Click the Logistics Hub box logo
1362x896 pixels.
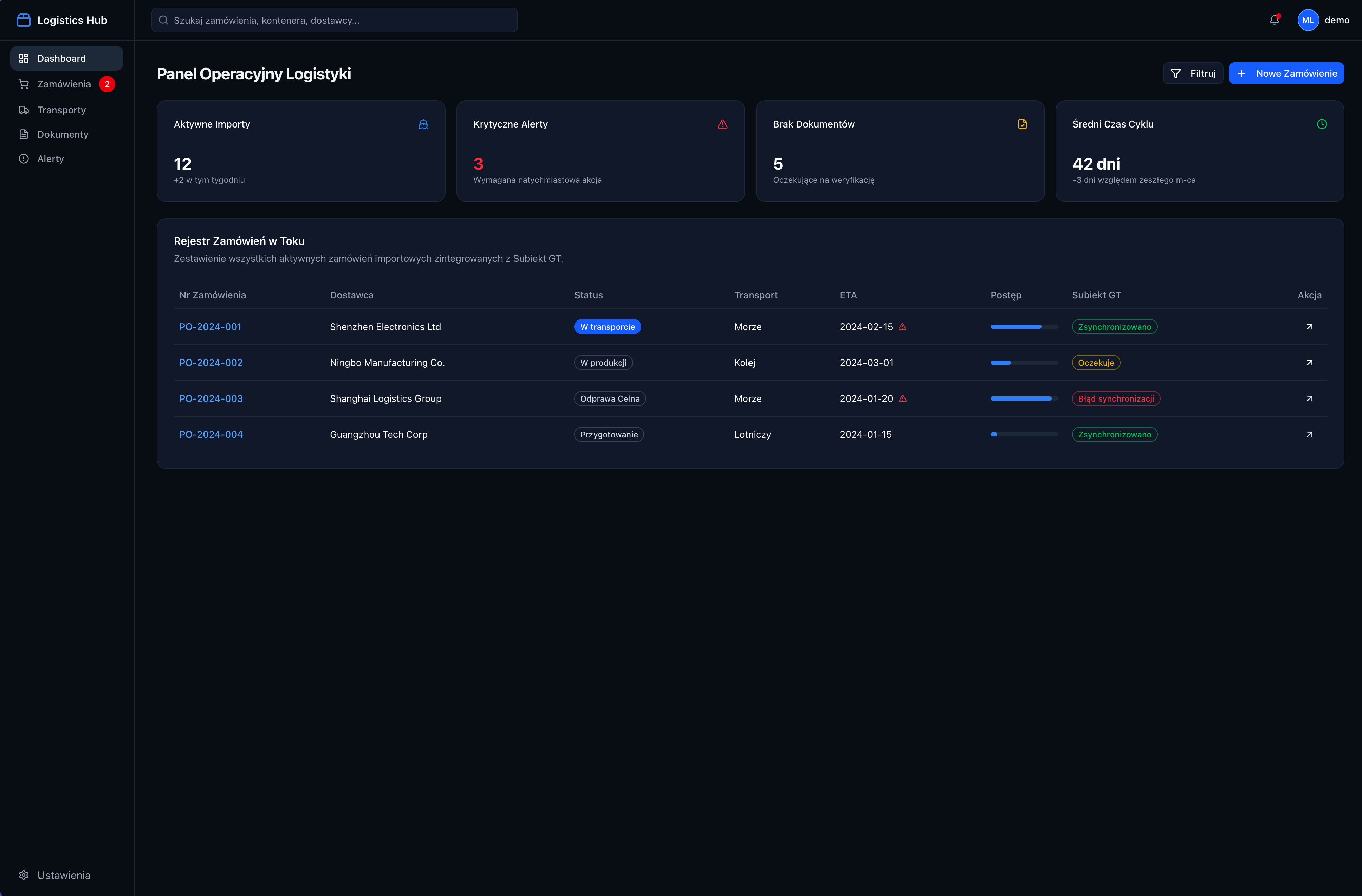[x=23, y=20]
